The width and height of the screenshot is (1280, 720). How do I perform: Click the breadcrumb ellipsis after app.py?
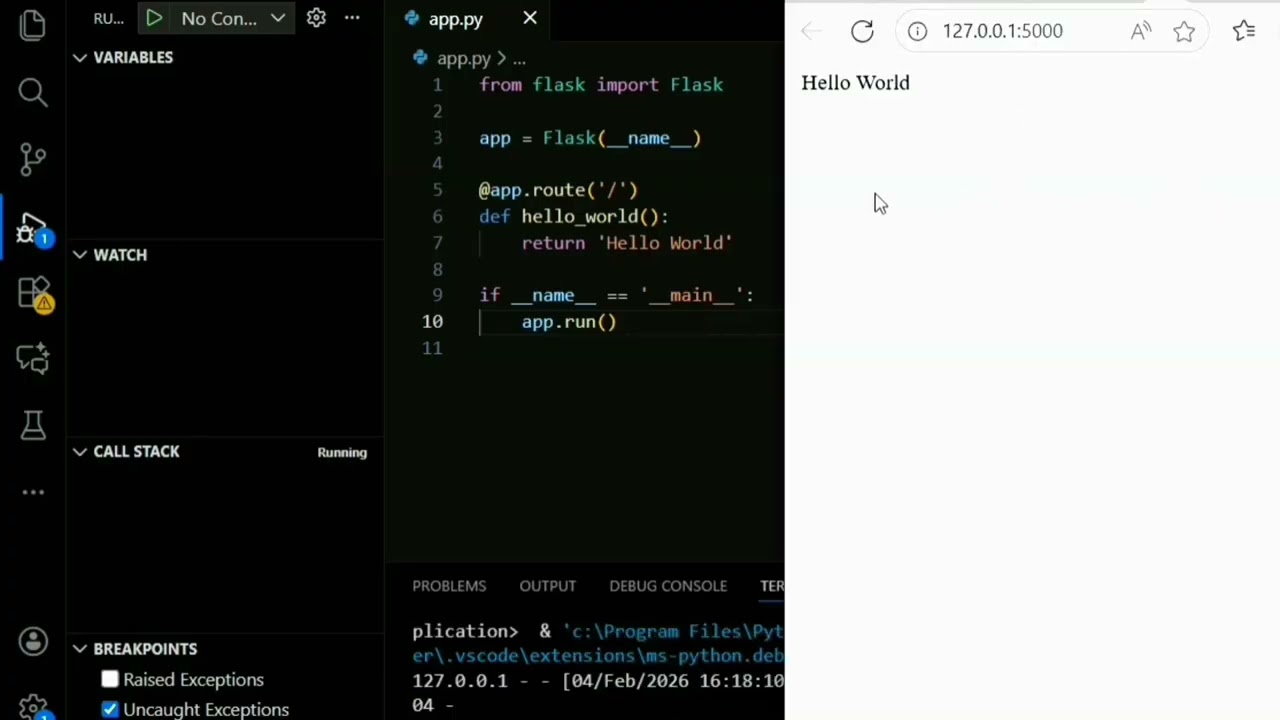(518, 59)
